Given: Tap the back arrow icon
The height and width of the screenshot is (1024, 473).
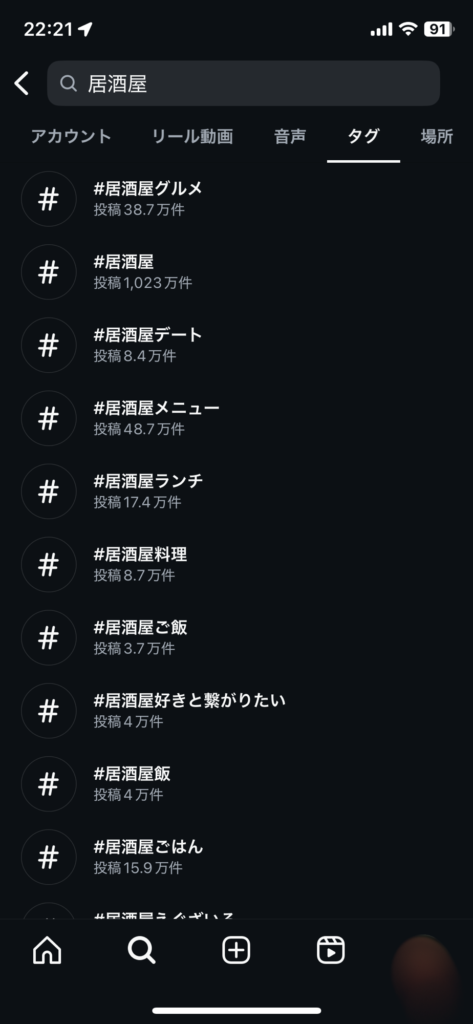Looking at the screenshot, I should [22, 84].
